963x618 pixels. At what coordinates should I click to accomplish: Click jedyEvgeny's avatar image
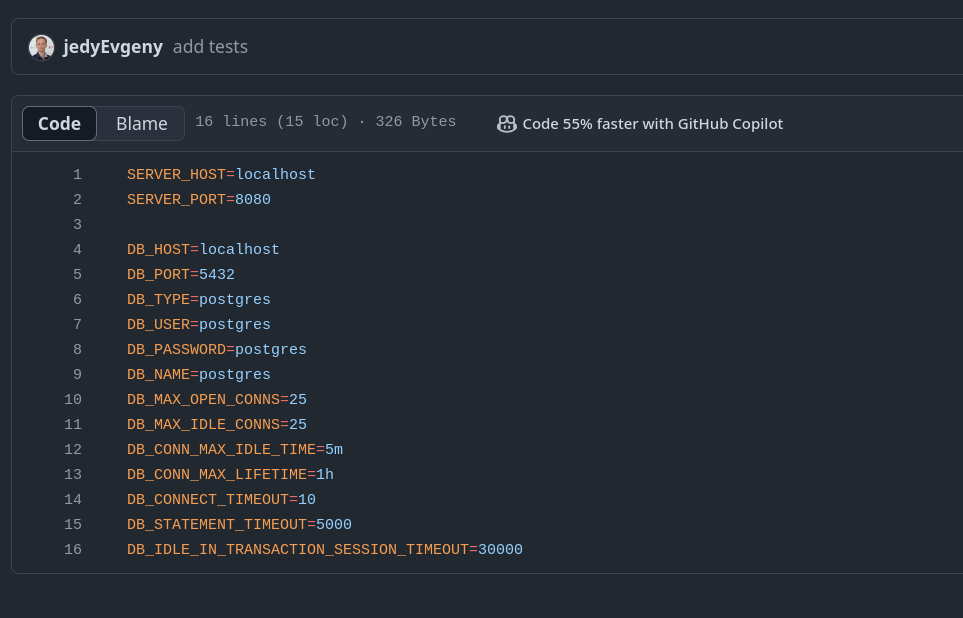tap(41, 47)
